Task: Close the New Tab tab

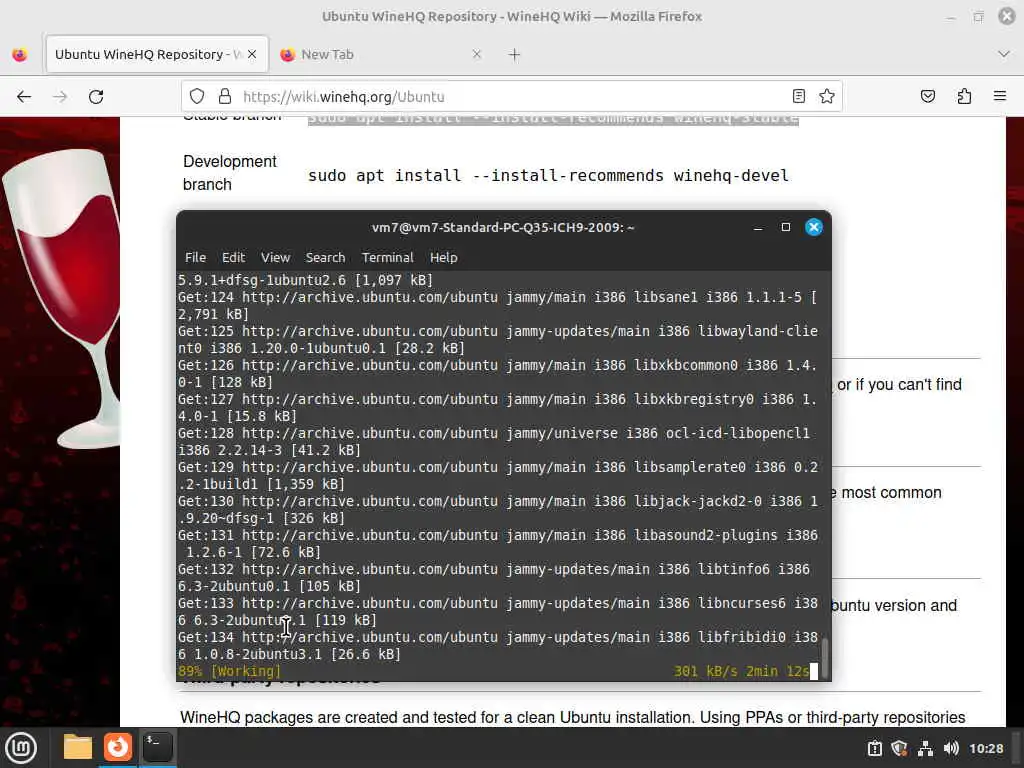Action: pyautogui.click(x=477, y=54)
